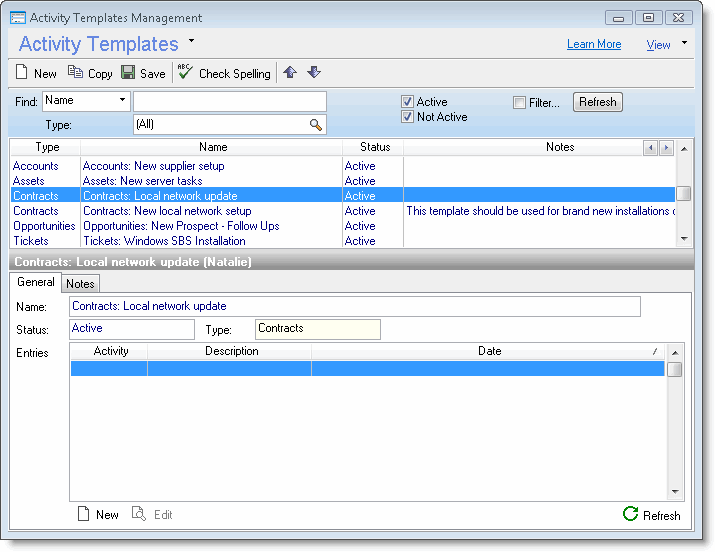Expand the Activity Templates title dropdown arrow
Screen dimensions: 715x552
(192, 42)
